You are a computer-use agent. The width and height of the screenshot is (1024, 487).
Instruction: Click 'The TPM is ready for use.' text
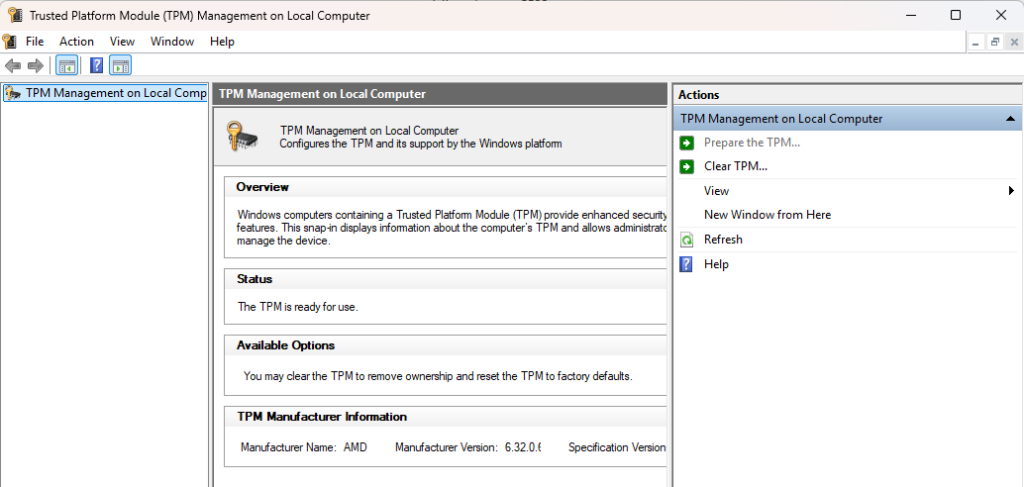point(298,307)
